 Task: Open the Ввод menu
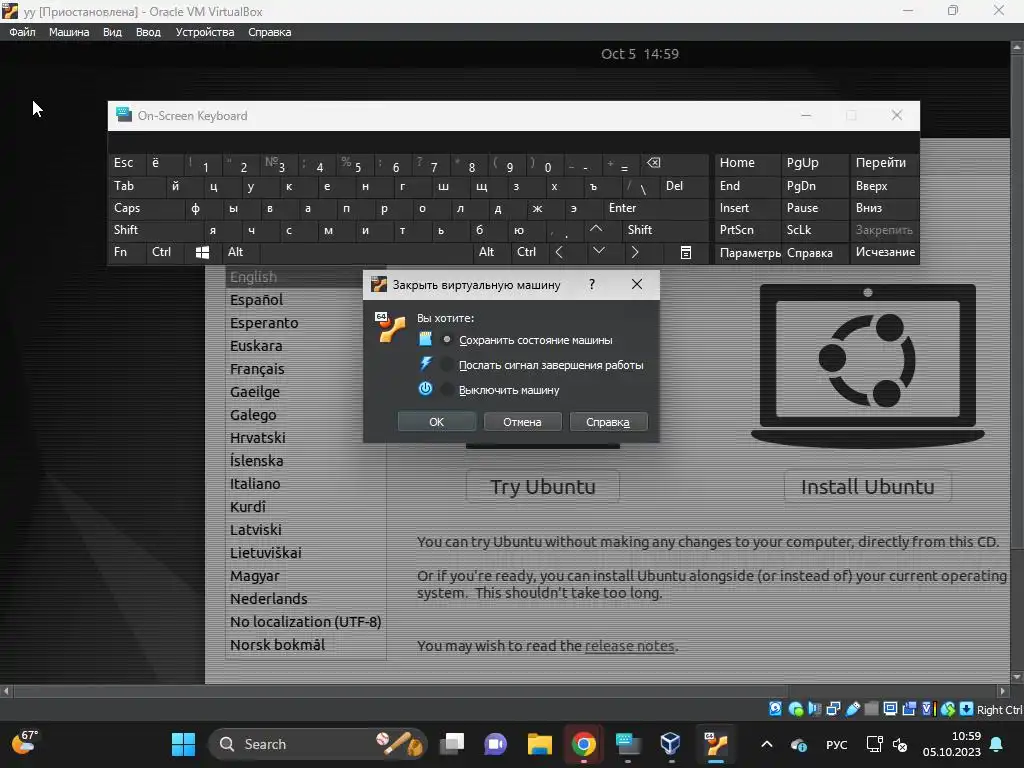pos(148,32)
